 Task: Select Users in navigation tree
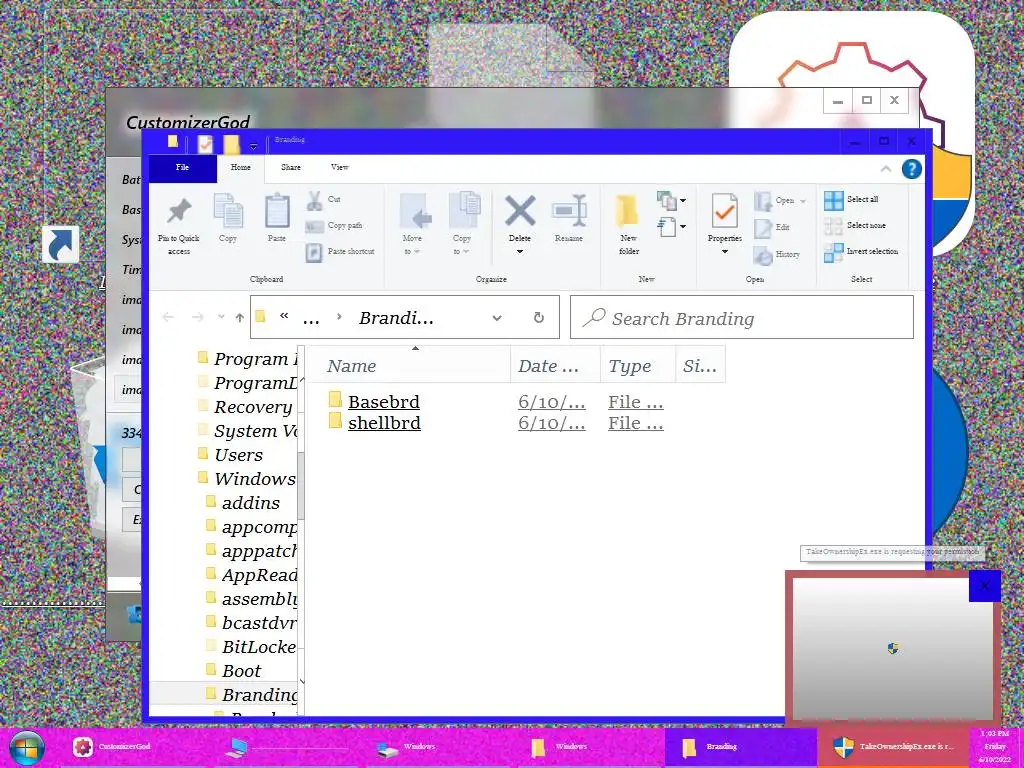point(238,455)
